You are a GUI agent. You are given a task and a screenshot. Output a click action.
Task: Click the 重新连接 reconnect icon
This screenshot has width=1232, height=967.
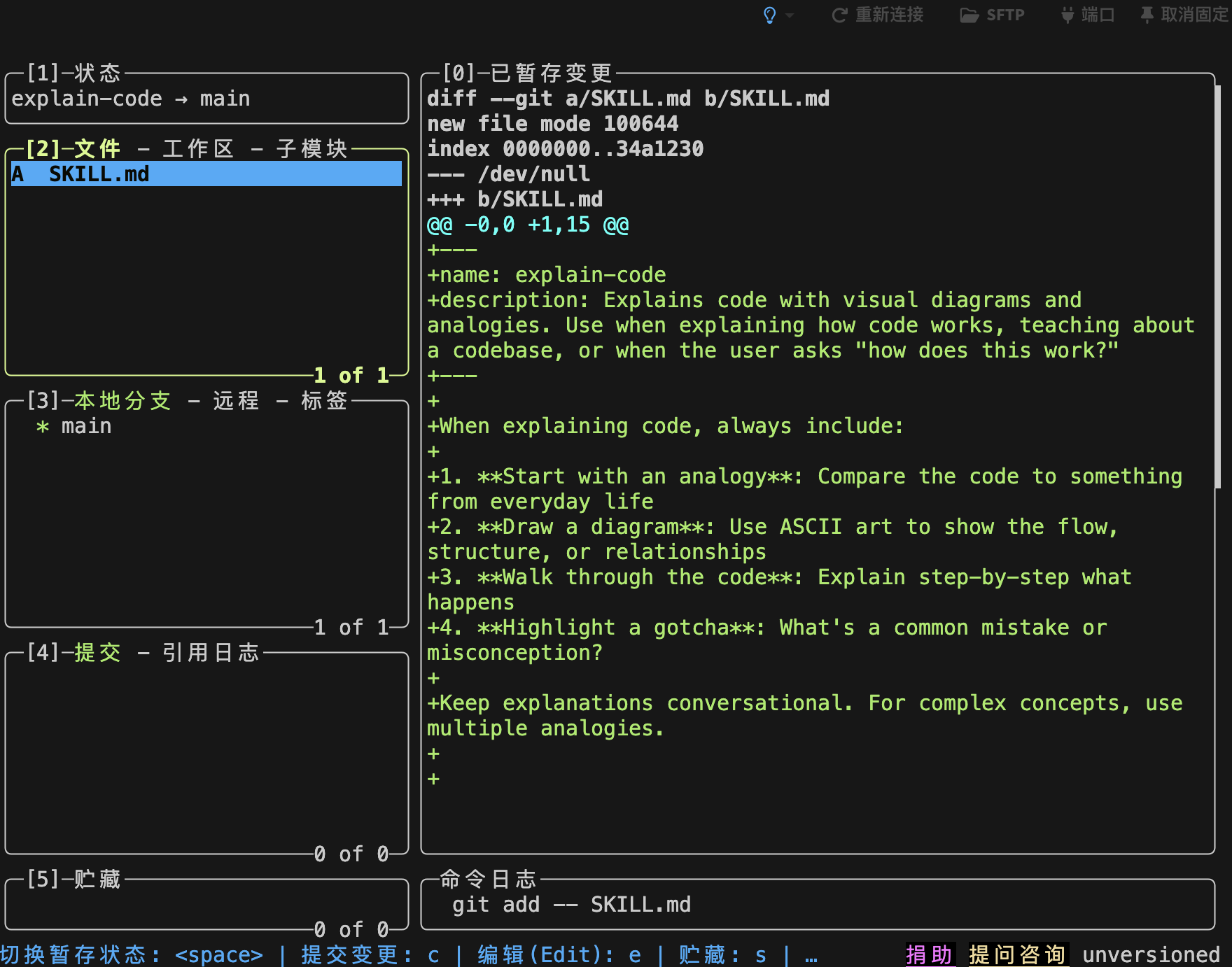pos(839,15)
